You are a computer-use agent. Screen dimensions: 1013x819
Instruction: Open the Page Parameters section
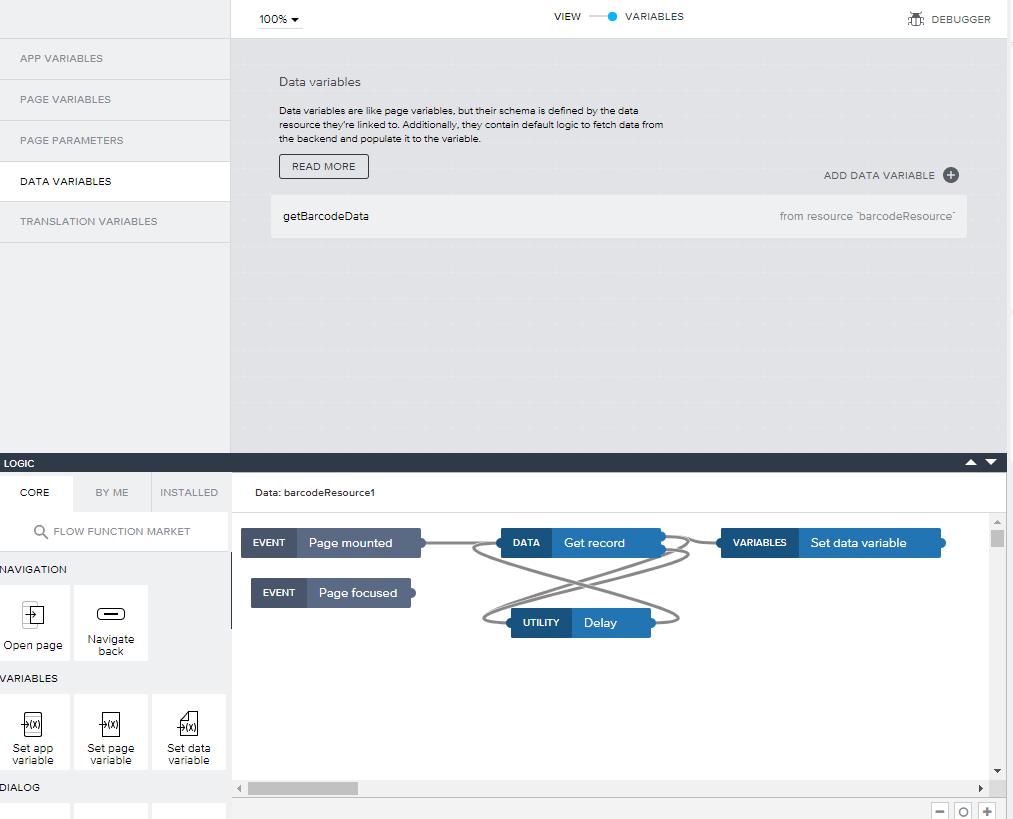coord(115,141)
